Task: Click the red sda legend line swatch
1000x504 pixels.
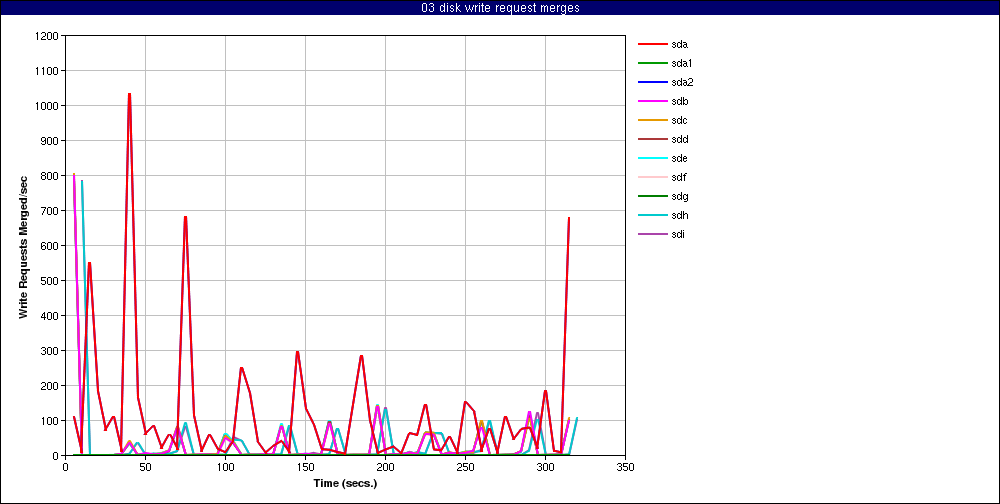Action: click(652, 44)
